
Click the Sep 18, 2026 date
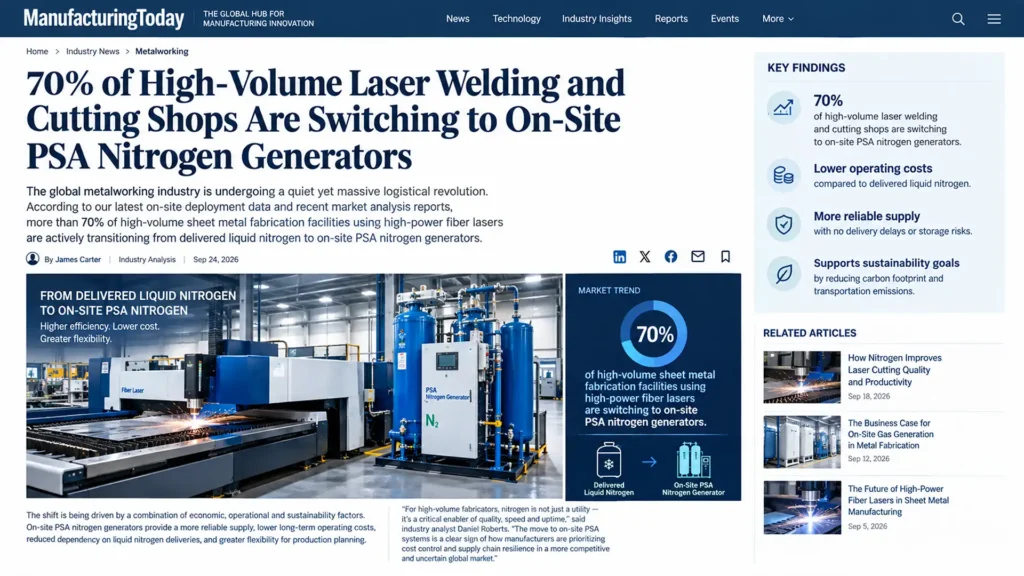[869, 396]
